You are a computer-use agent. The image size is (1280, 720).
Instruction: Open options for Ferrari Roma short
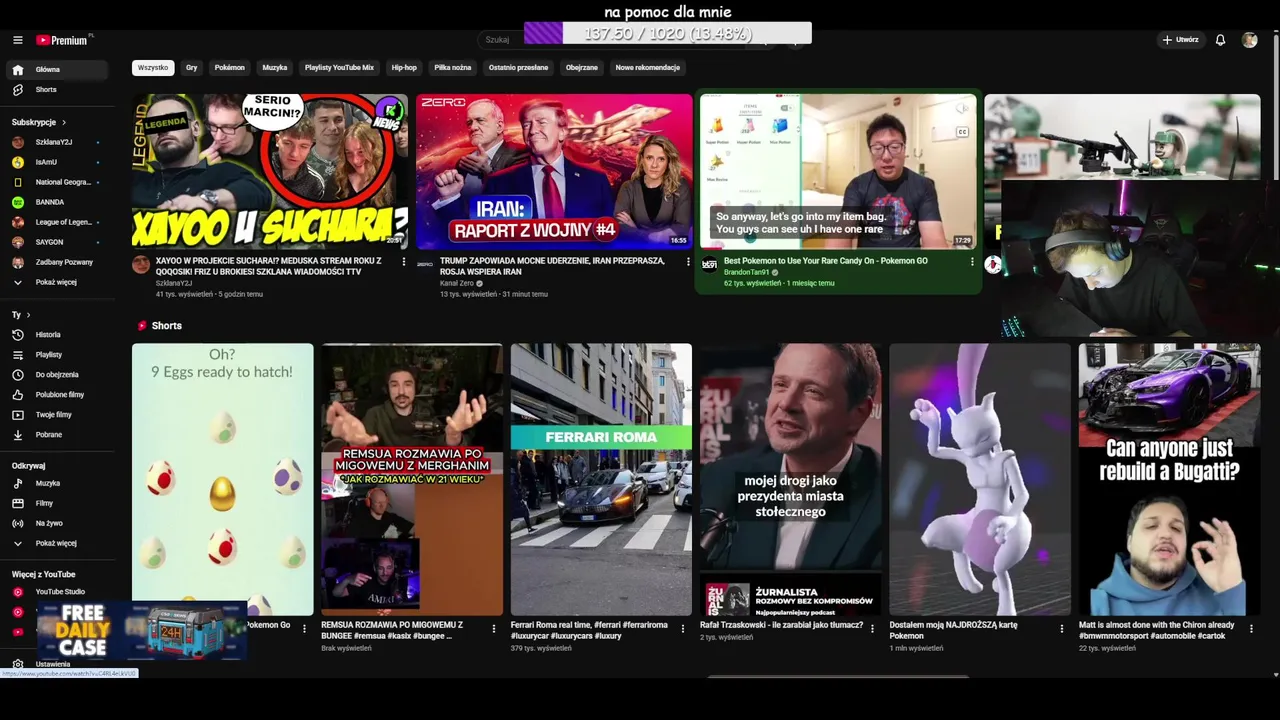click(683, 629)
